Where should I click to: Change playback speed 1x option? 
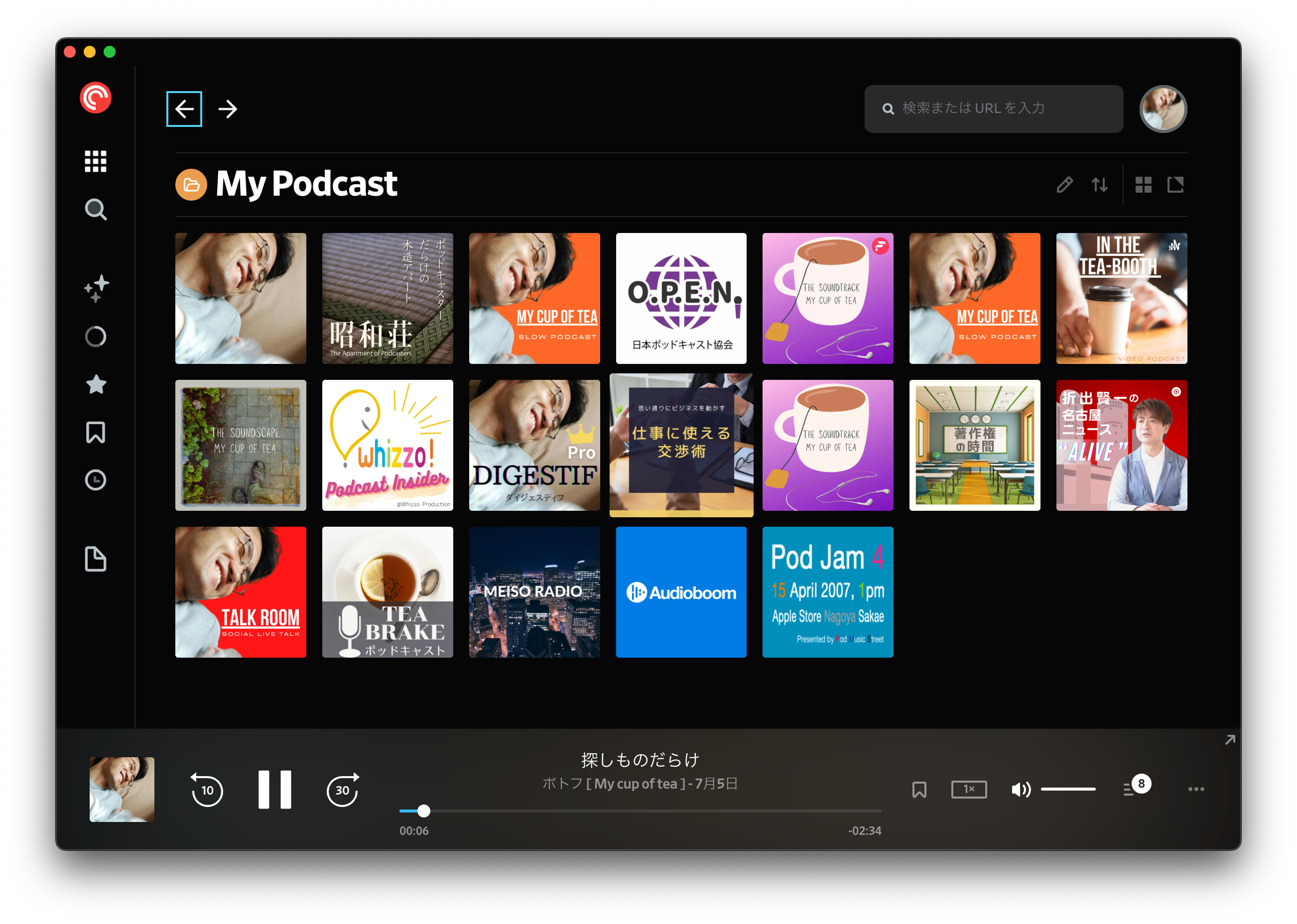pyautogui.click(x=969, y=789)
